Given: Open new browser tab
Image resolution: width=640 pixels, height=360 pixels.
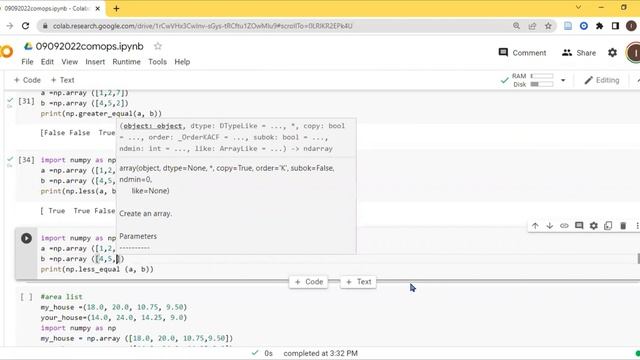Looking at the screenshot, I should point(116,8).
